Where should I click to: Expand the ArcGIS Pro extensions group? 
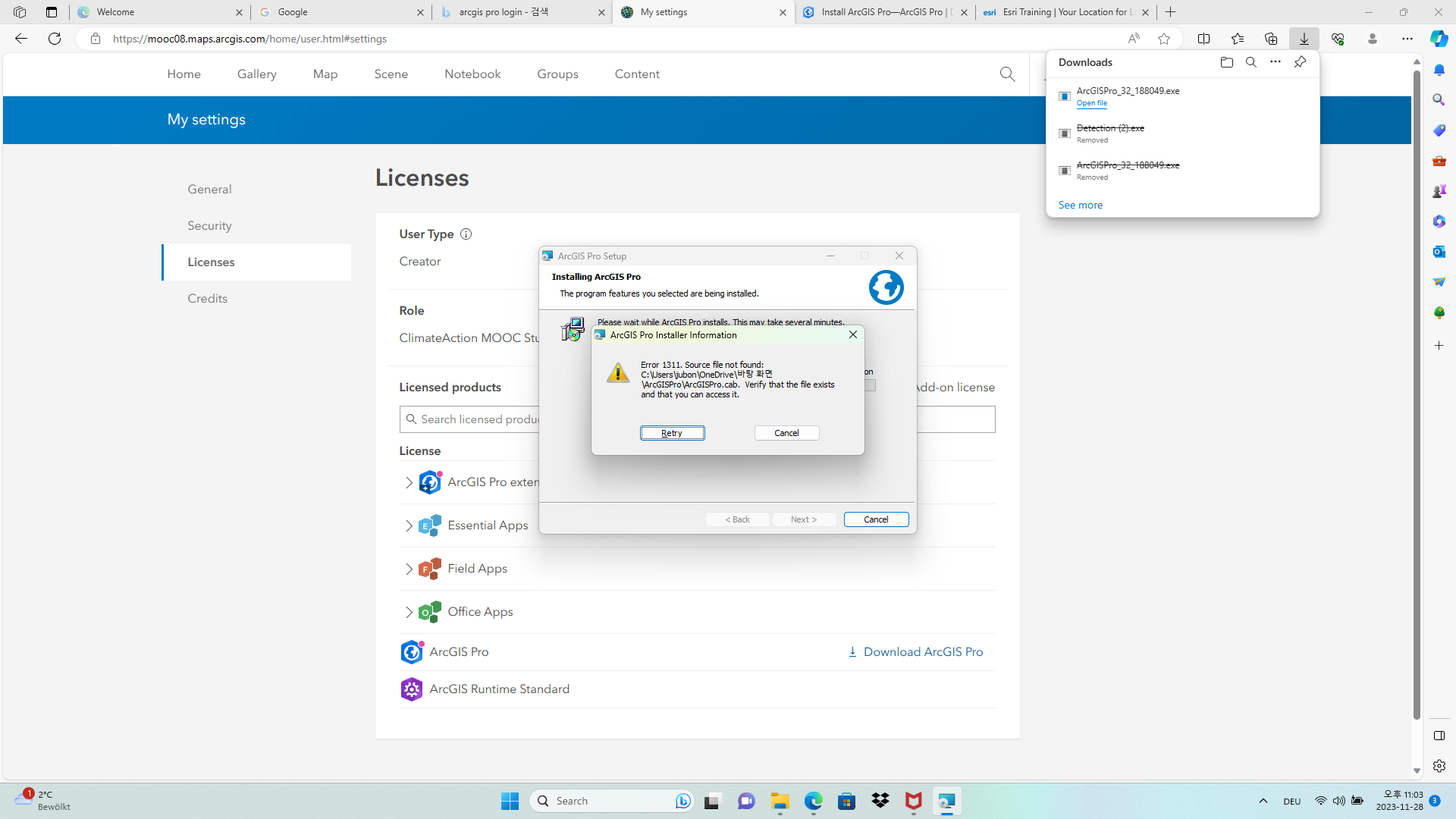[x=409, y=482]
